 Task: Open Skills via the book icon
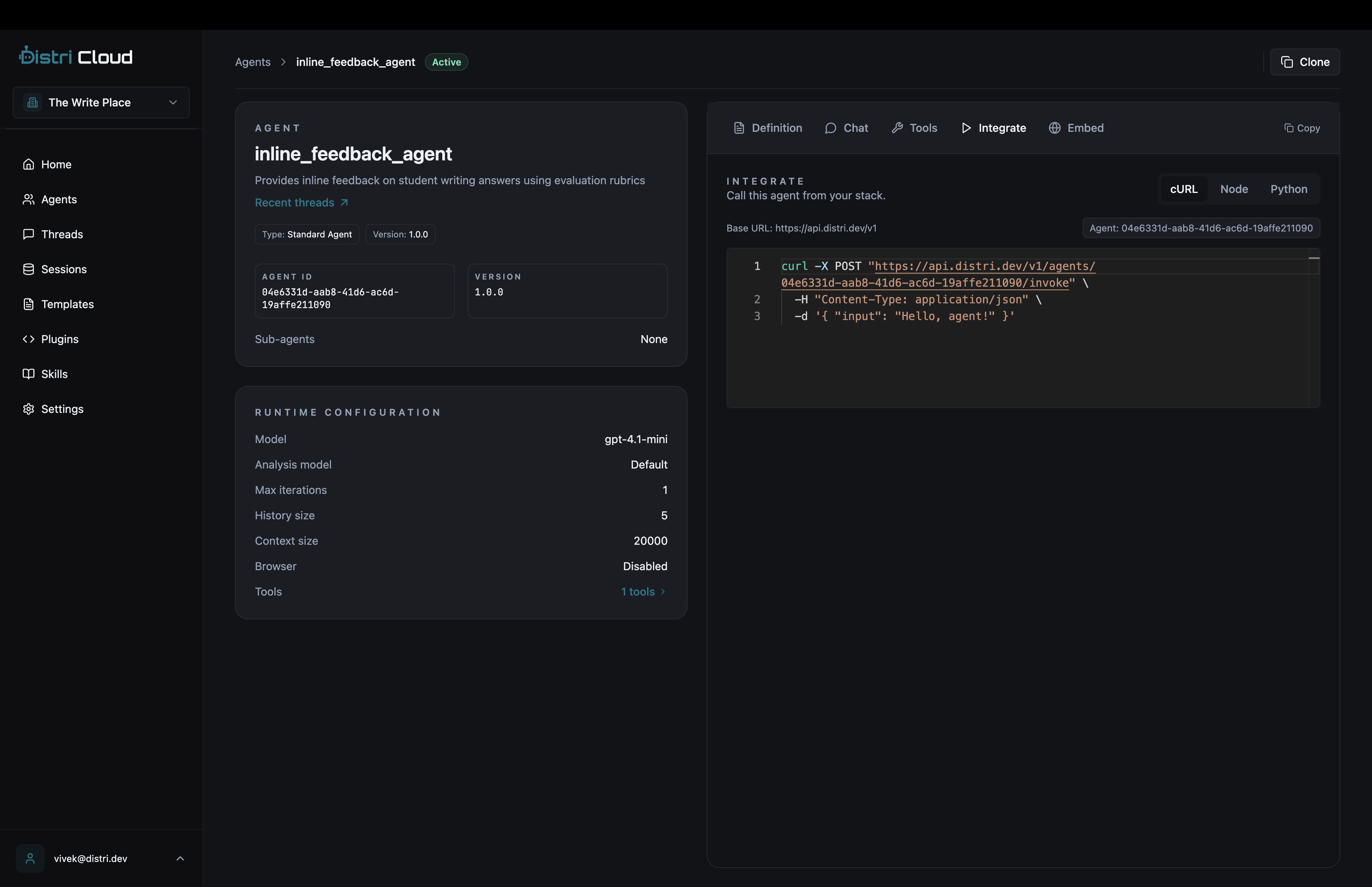(28, 374)
